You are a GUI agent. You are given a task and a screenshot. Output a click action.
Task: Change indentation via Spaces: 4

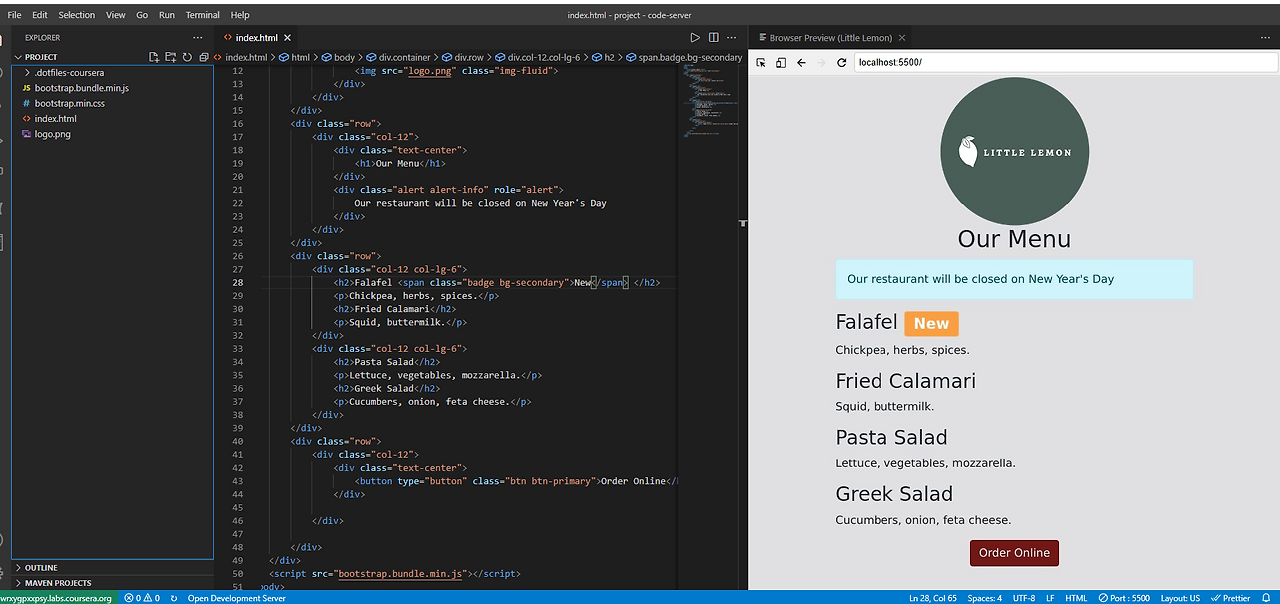985,598
